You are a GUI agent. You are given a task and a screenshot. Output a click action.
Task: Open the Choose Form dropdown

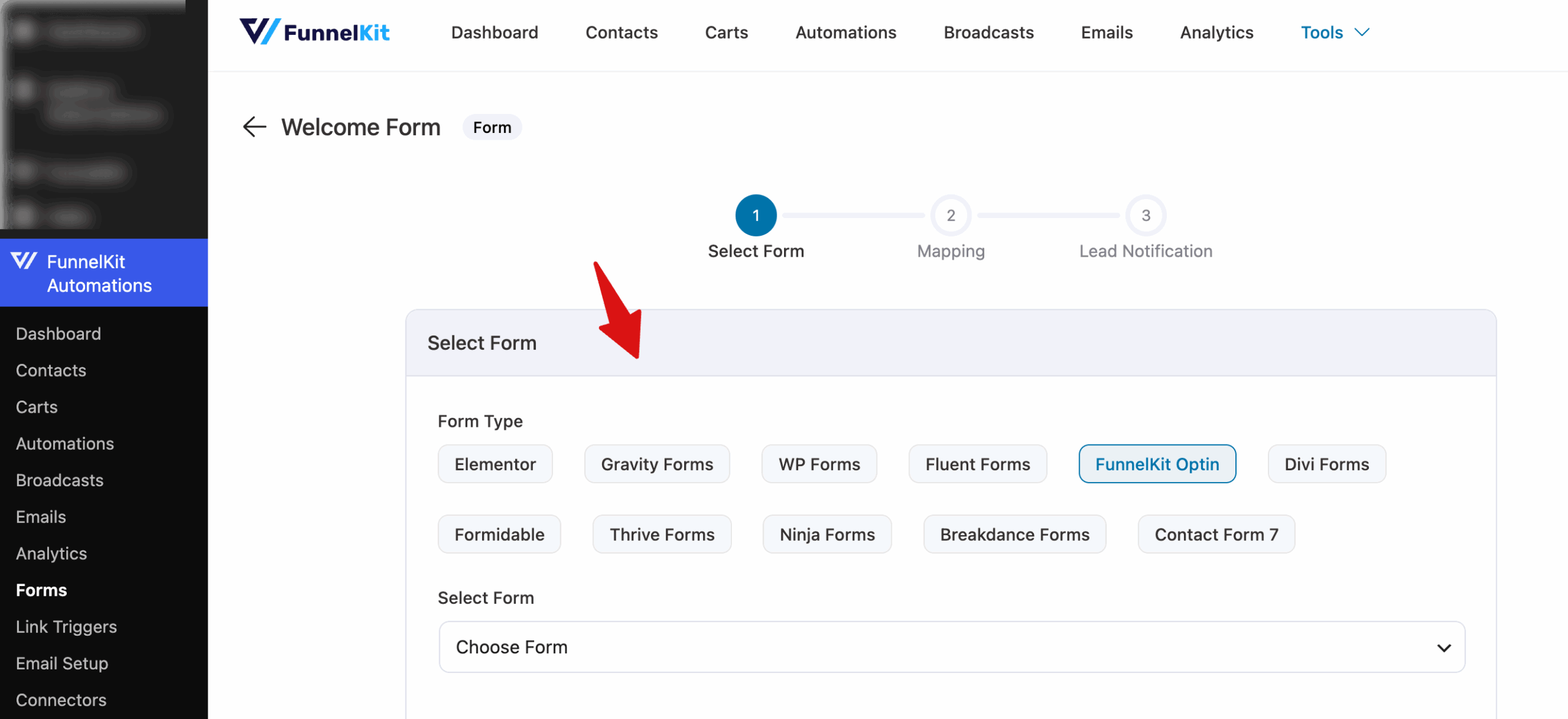click(952, 647)
